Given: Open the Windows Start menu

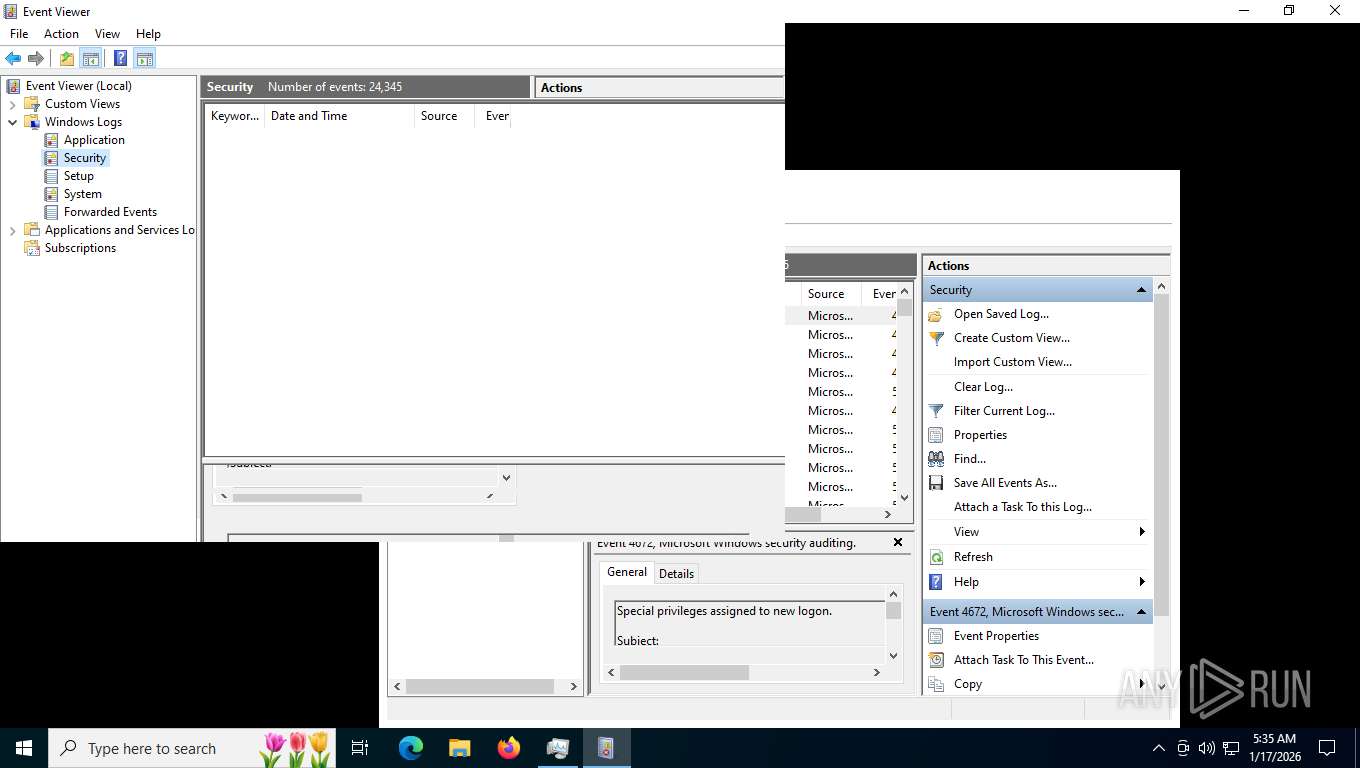Looking at the screenshot, I should (x=24, y=748).
